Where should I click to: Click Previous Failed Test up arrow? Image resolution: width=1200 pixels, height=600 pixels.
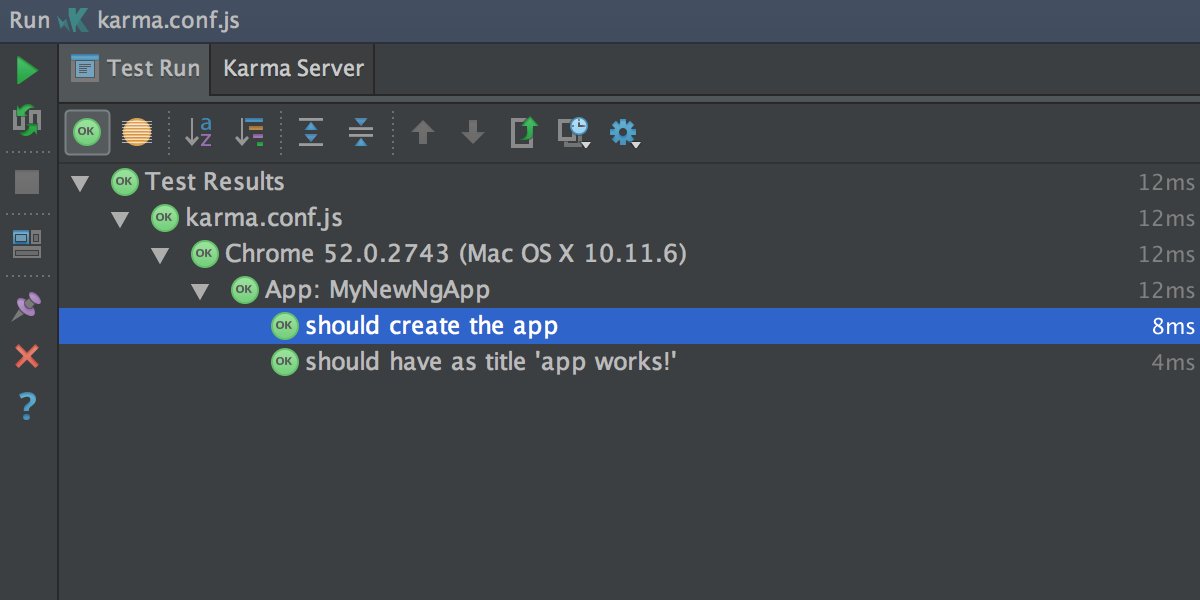[423, 131]
